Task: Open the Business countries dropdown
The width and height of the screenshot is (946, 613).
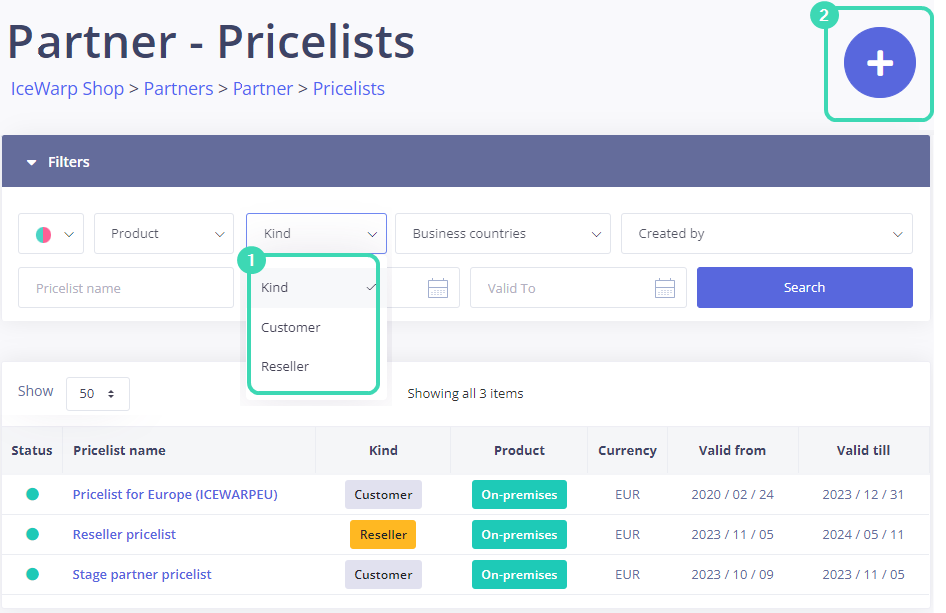Action: [502, 234]
